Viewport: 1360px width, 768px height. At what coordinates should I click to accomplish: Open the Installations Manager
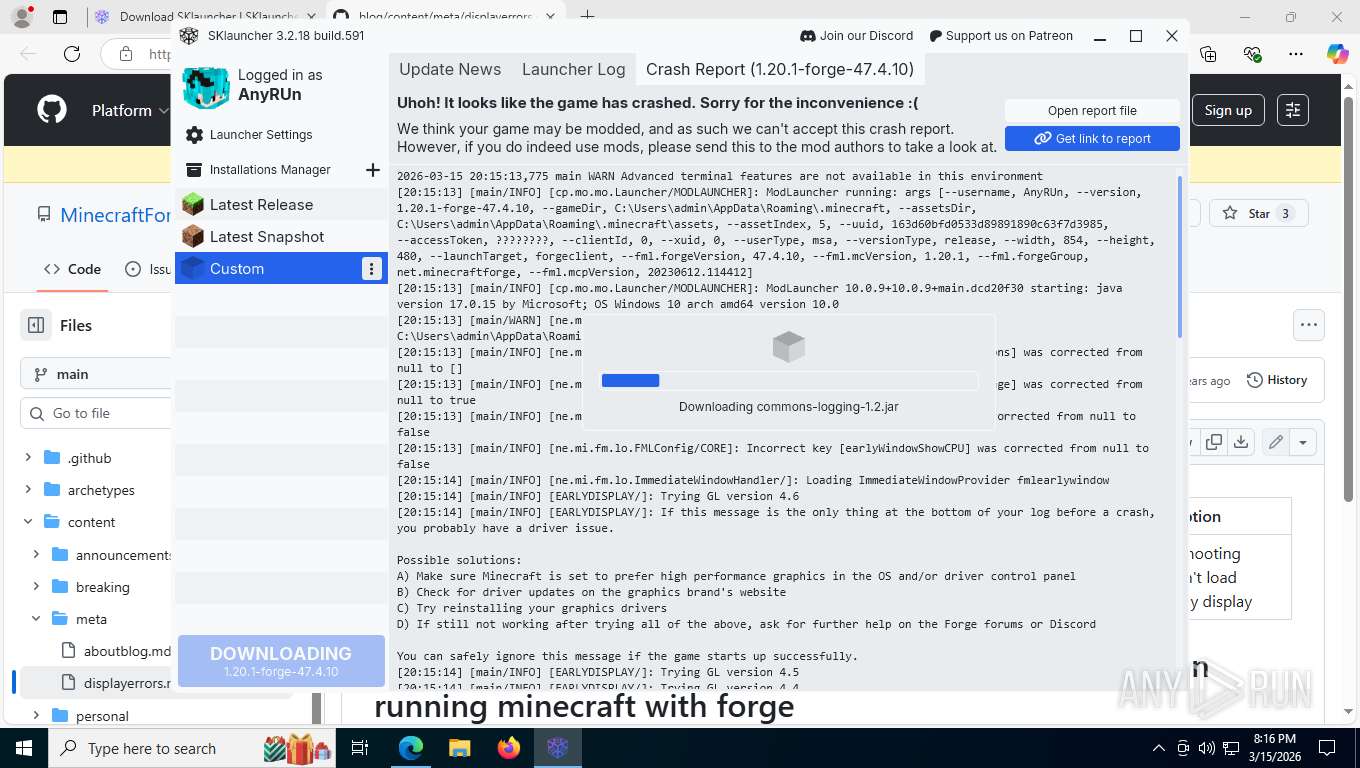(270, 170)
